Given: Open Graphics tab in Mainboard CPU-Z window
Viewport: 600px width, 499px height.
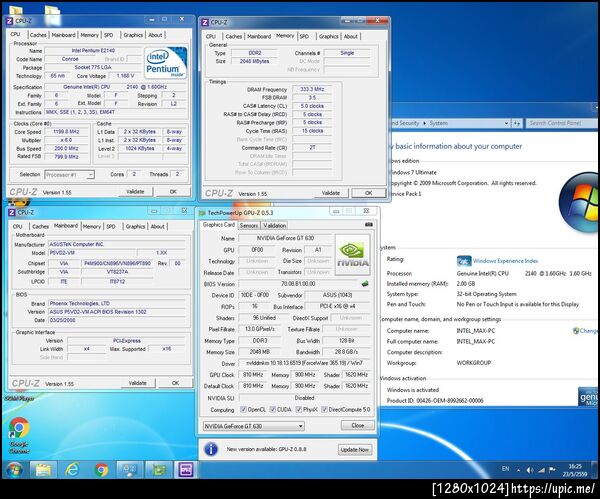Looking at the screenshot, I should coord(135,227).
